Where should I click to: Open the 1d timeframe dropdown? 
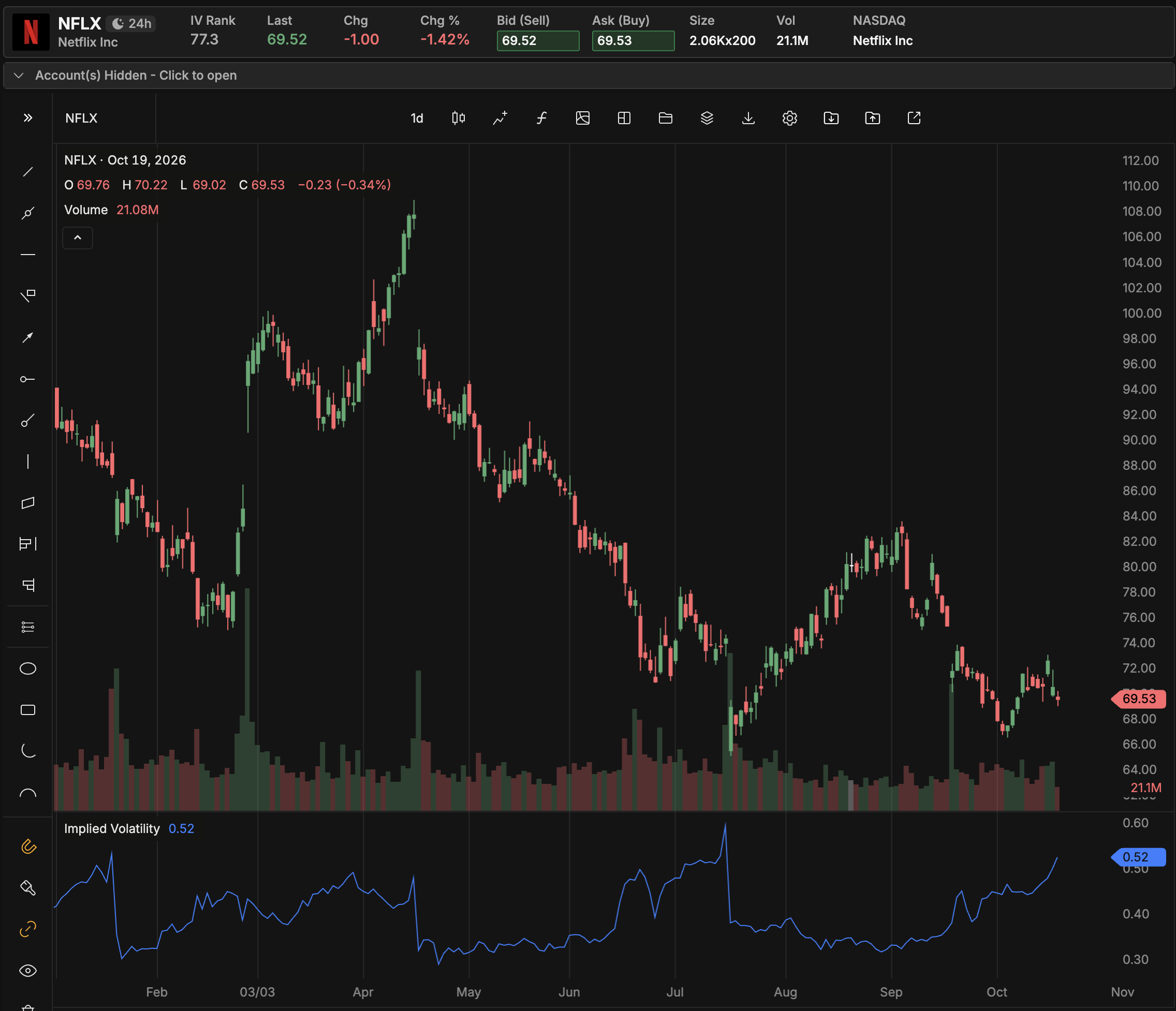(x=417, y=118)
